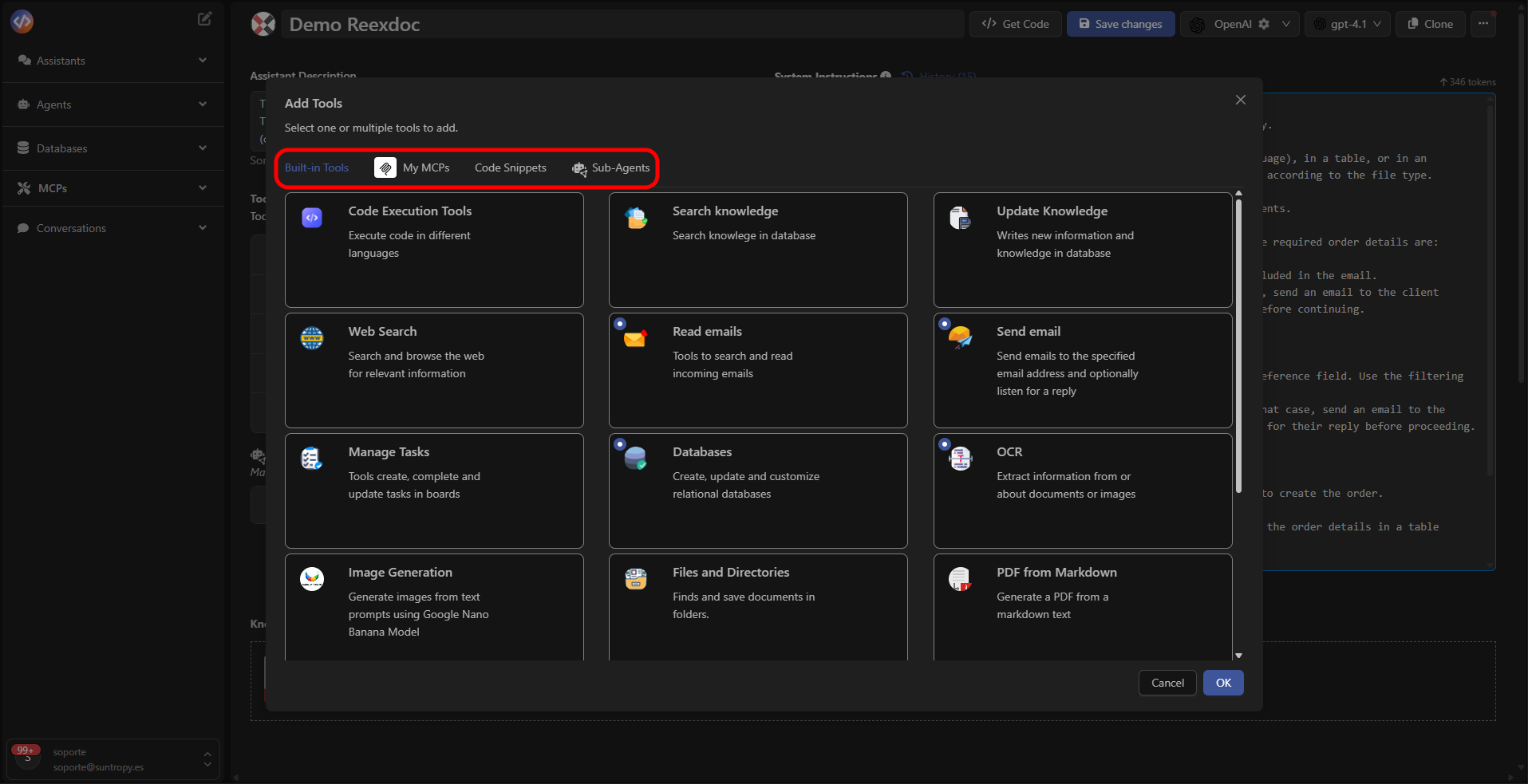This screenshot has width=1528, height=784.
Task: Select the Code Execution Tools icon
Action: pyautogui.click(x=312, y=217)
